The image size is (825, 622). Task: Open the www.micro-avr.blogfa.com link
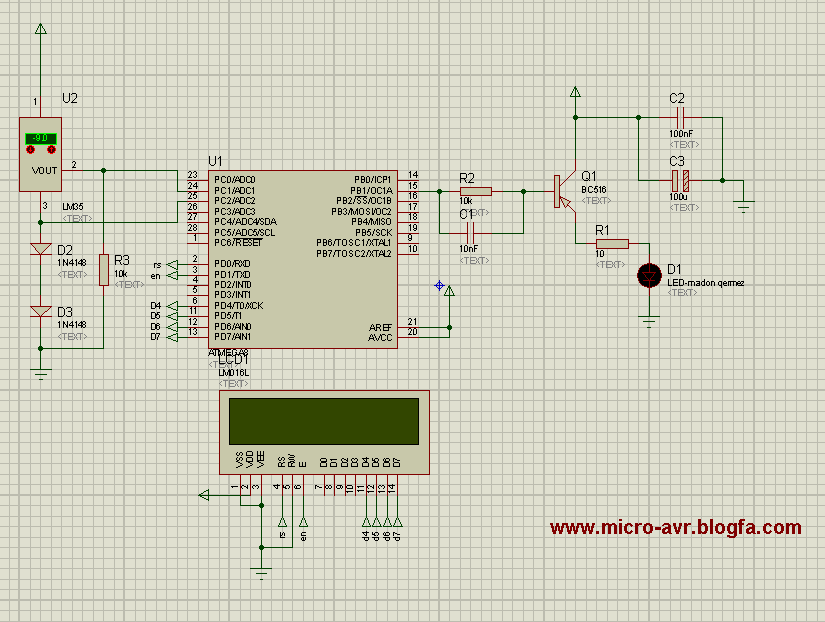point(675,527)
